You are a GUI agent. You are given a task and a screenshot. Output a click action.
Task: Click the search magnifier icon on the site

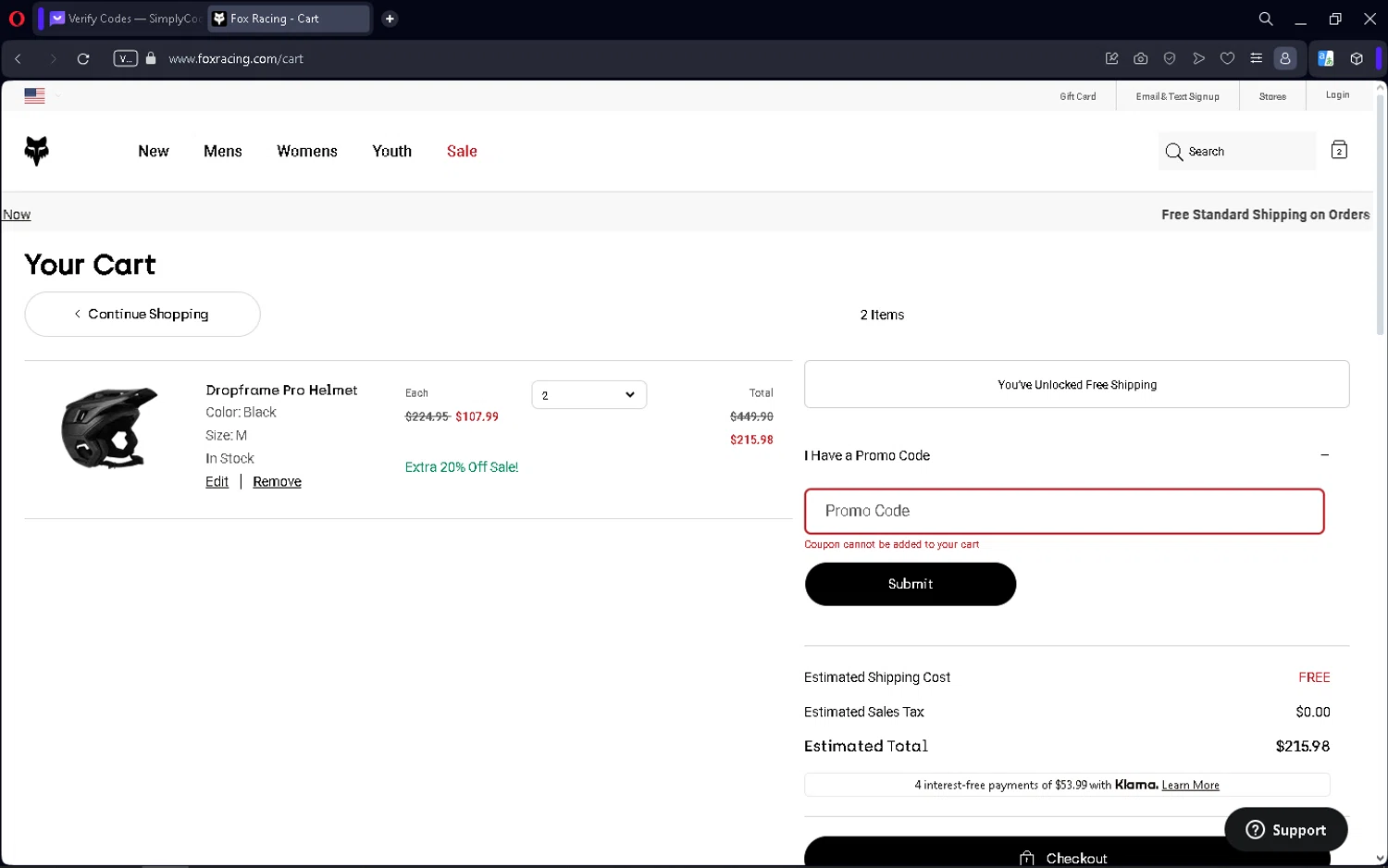[1173, 152]
